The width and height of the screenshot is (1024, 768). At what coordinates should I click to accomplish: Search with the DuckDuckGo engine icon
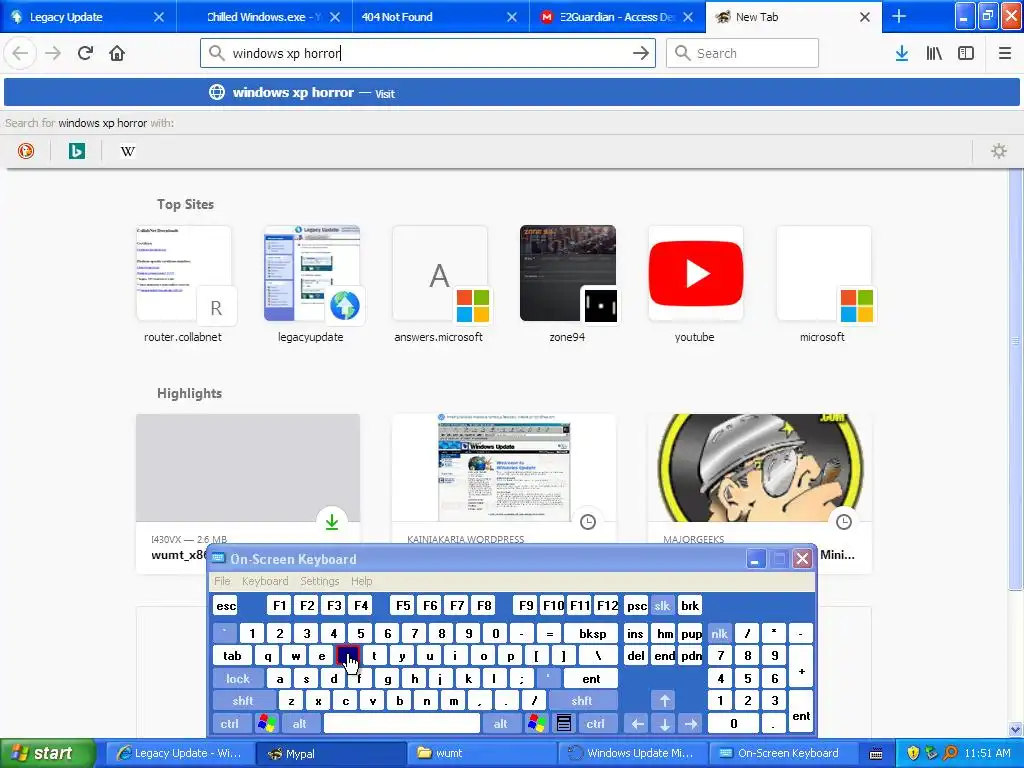[x=25, y=151]
